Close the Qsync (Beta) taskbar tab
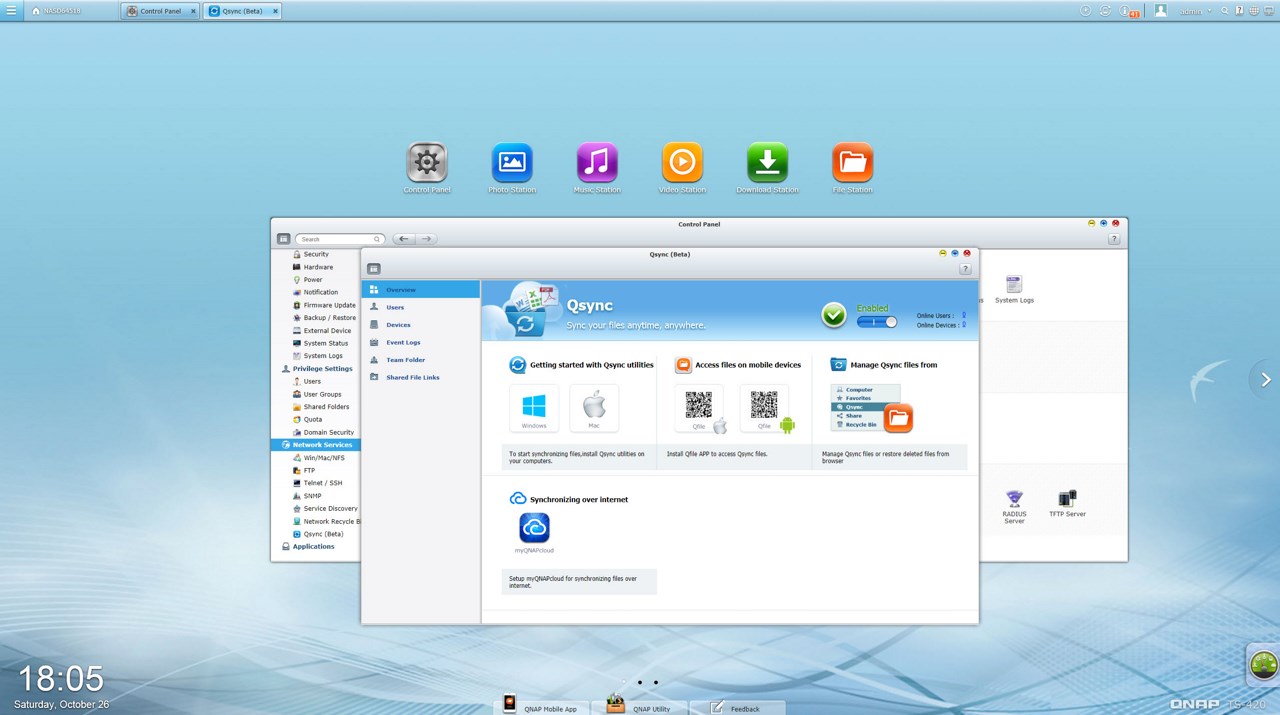Viewport: 1280px width, 715px height. (275, 11)
